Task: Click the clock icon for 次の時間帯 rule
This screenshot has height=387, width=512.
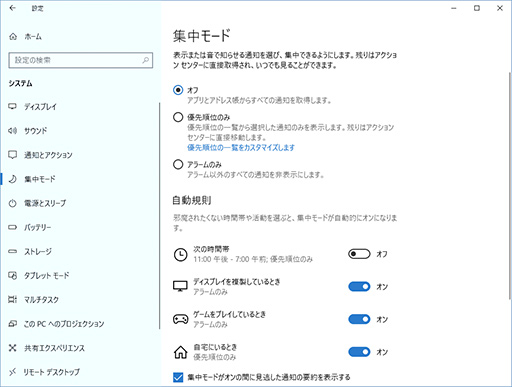Action: pos(180,255)
